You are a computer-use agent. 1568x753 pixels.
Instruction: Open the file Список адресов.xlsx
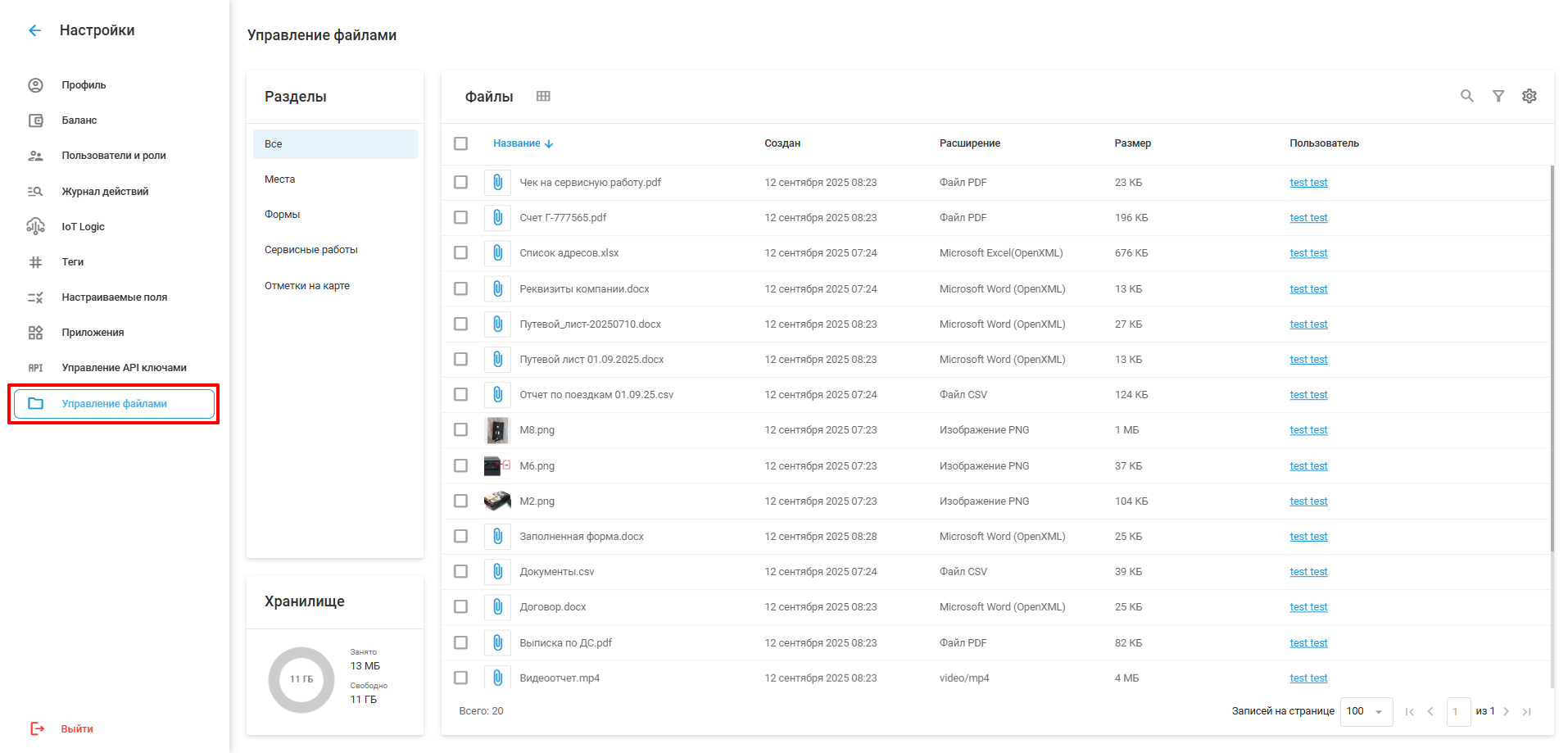tap(569, 253)
